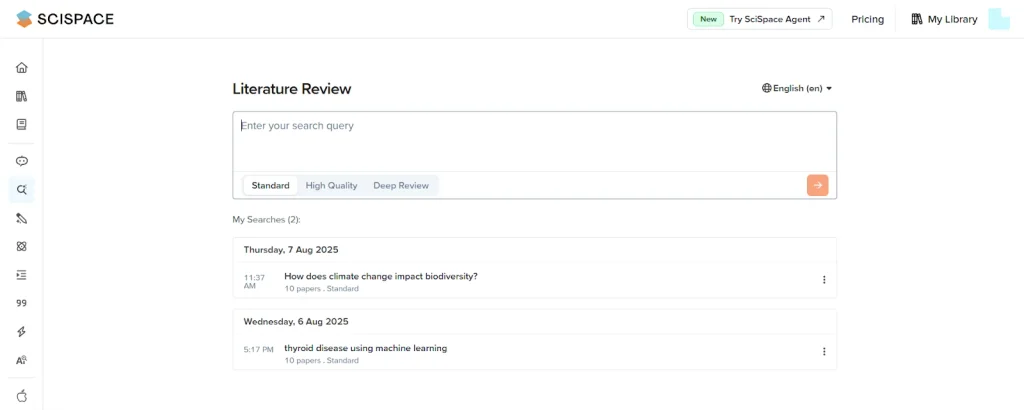This screenshot has width=1024, height=410.
Task: Select the High Quality search mode
Action: tap(331, 185)
